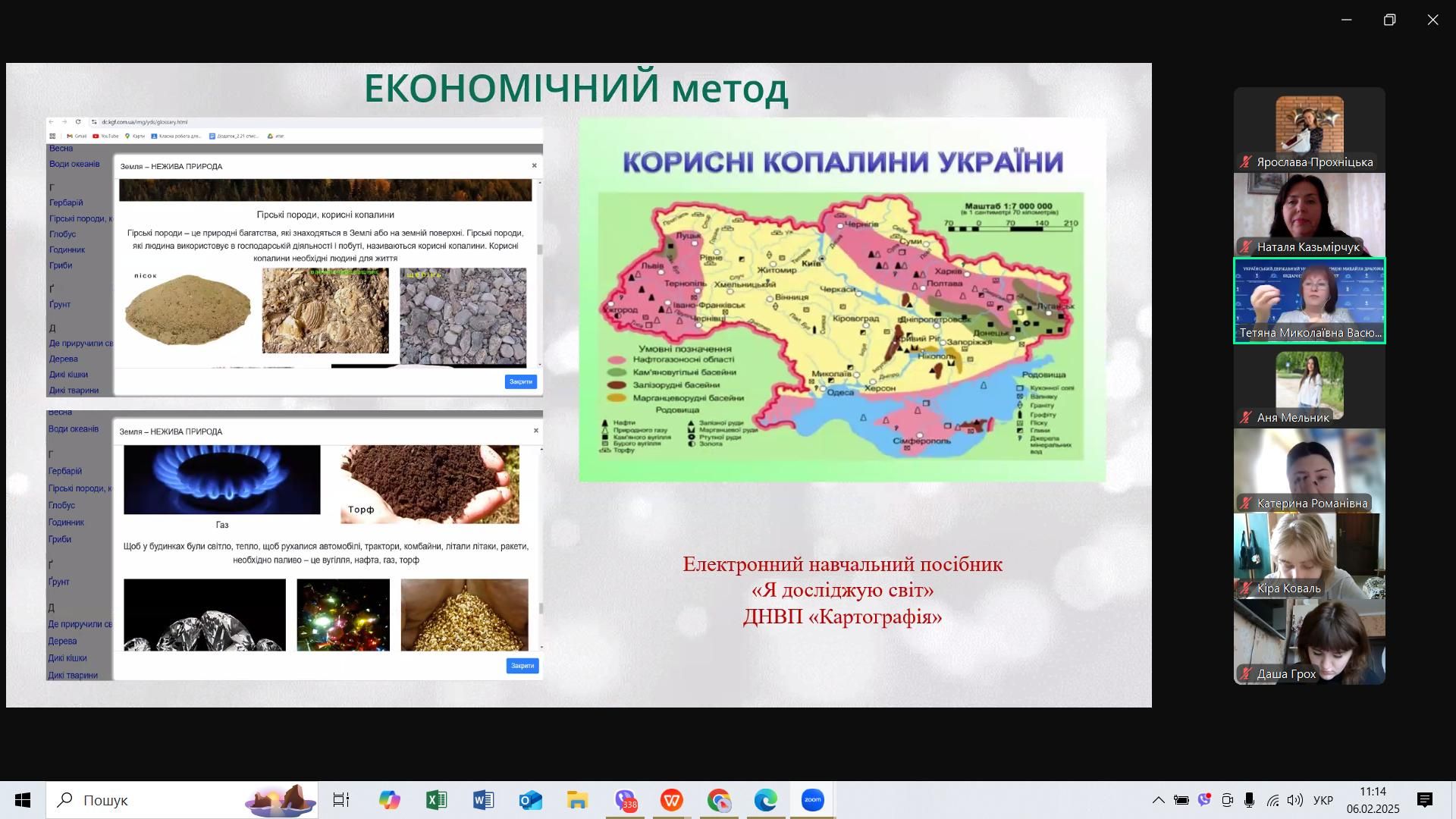Select Наталя Казьмірчук video thumbnail
1456x819 pixels.
pos(1310,215)
